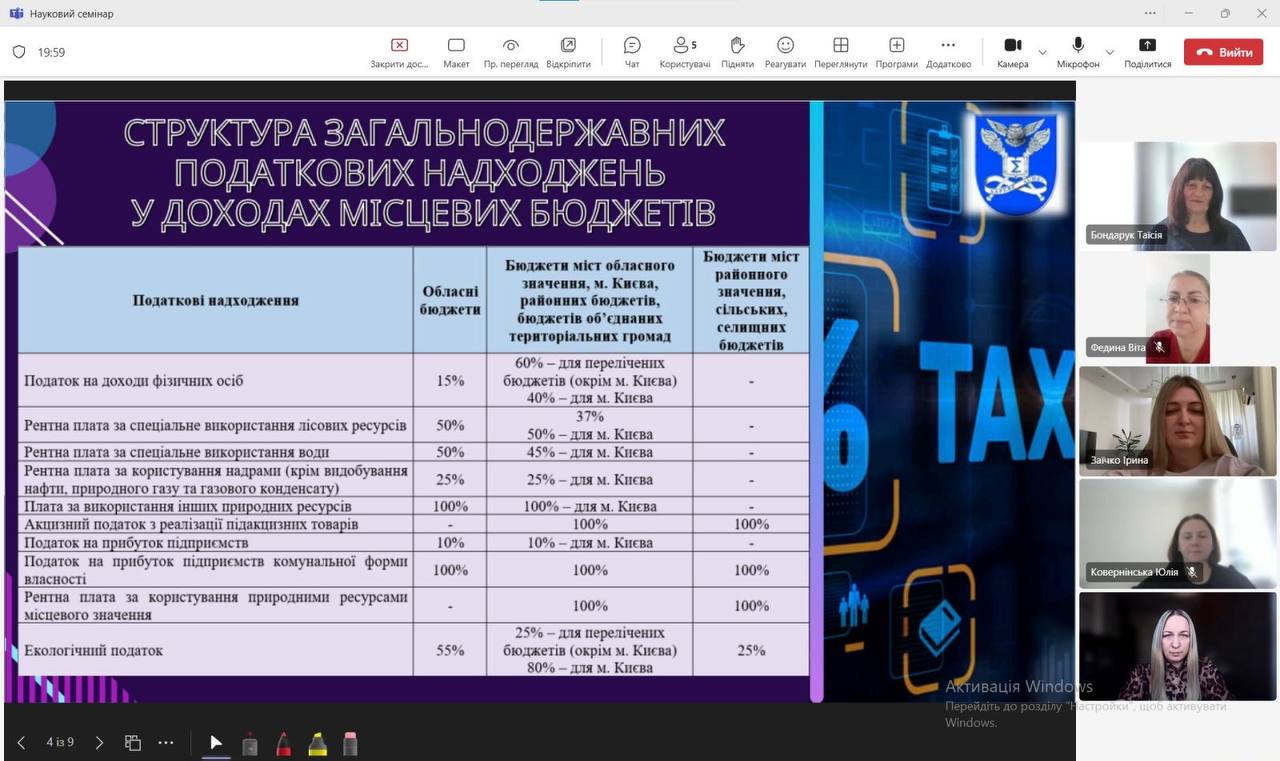
Task: Toggle Пр. перегляд private view
Action: point(511,51)
